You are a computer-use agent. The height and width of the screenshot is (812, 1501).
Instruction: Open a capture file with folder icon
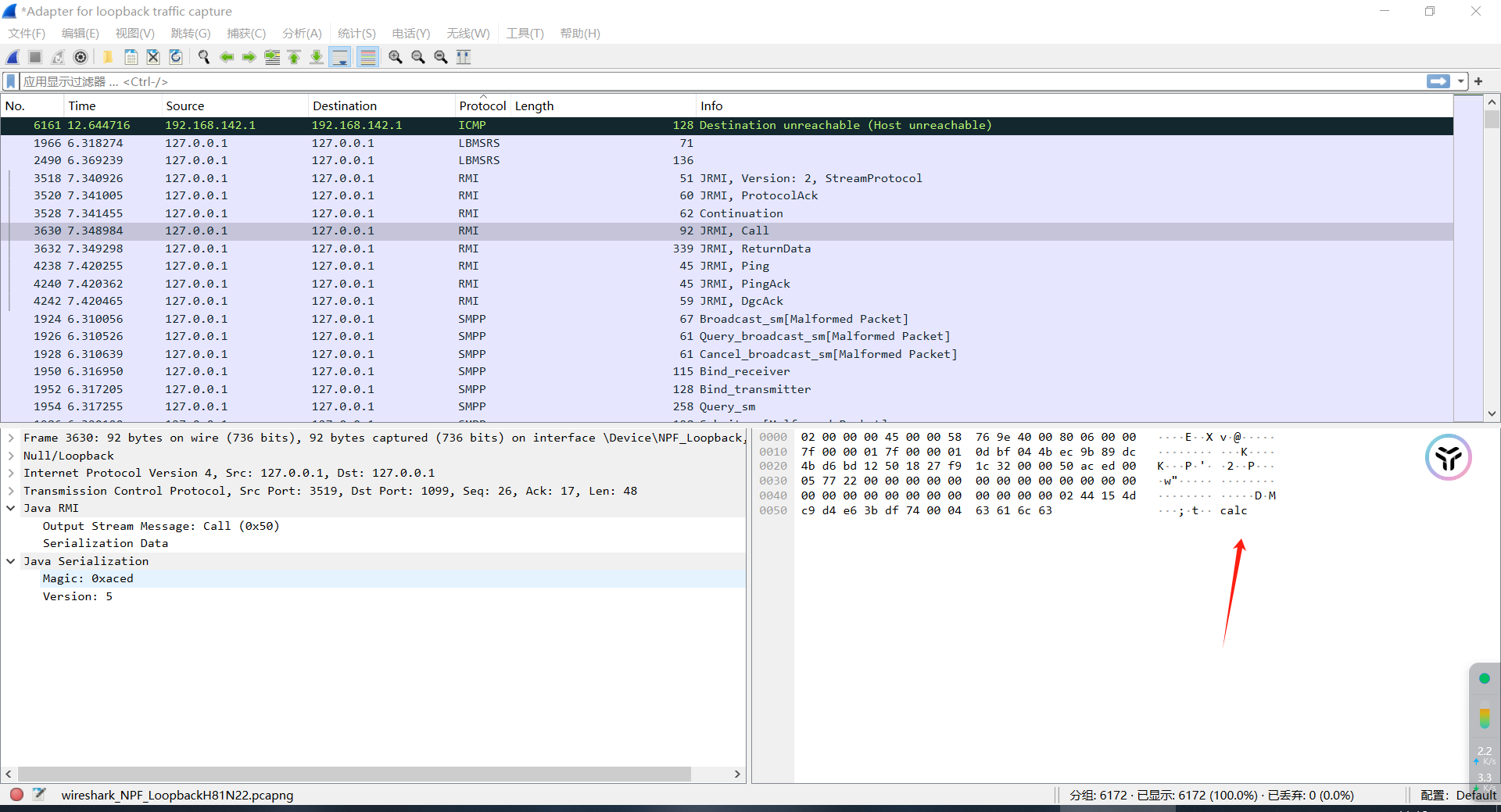108,57
